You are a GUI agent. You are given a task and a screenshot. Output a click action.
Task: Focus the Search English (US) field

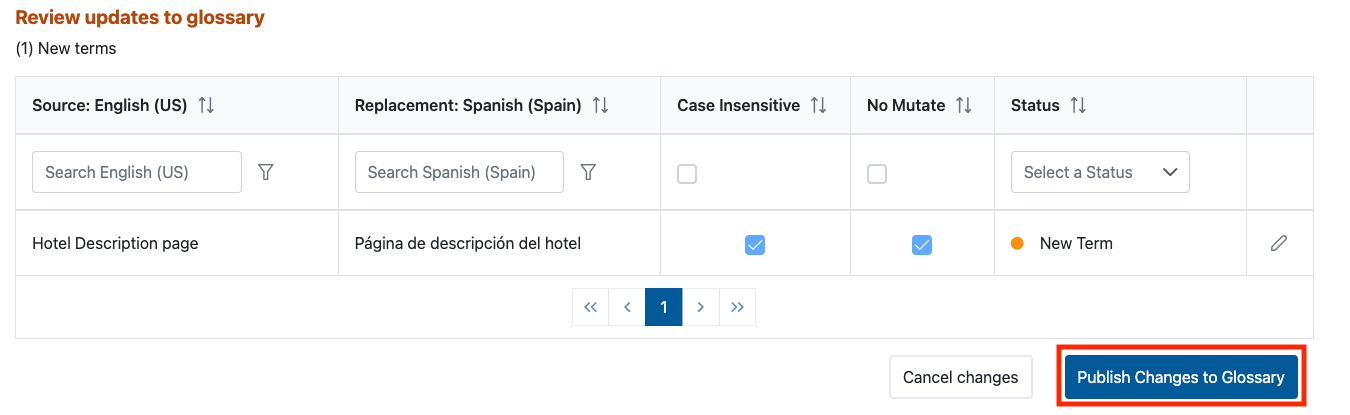click(x=137, y=172)
